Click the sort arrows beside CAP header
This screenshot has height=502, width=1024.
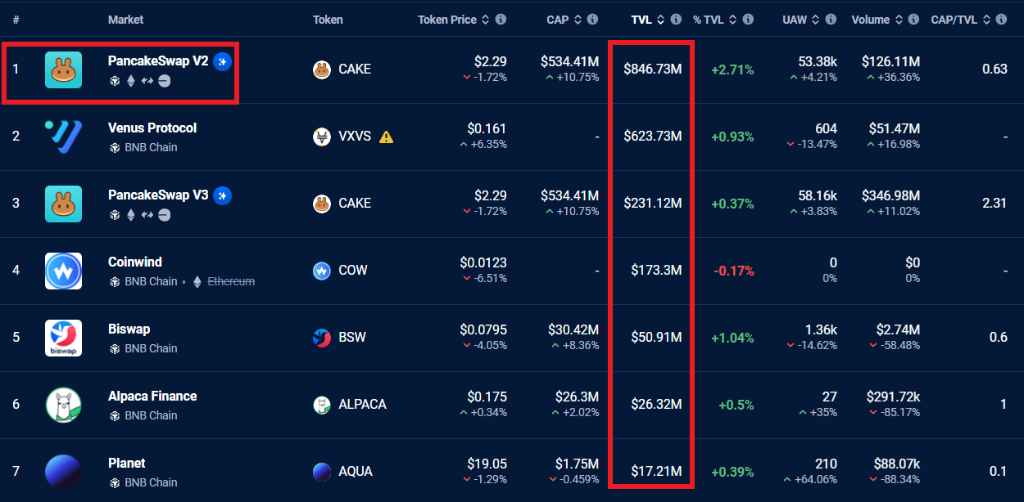pyautogui.click(x=578, y=19)
